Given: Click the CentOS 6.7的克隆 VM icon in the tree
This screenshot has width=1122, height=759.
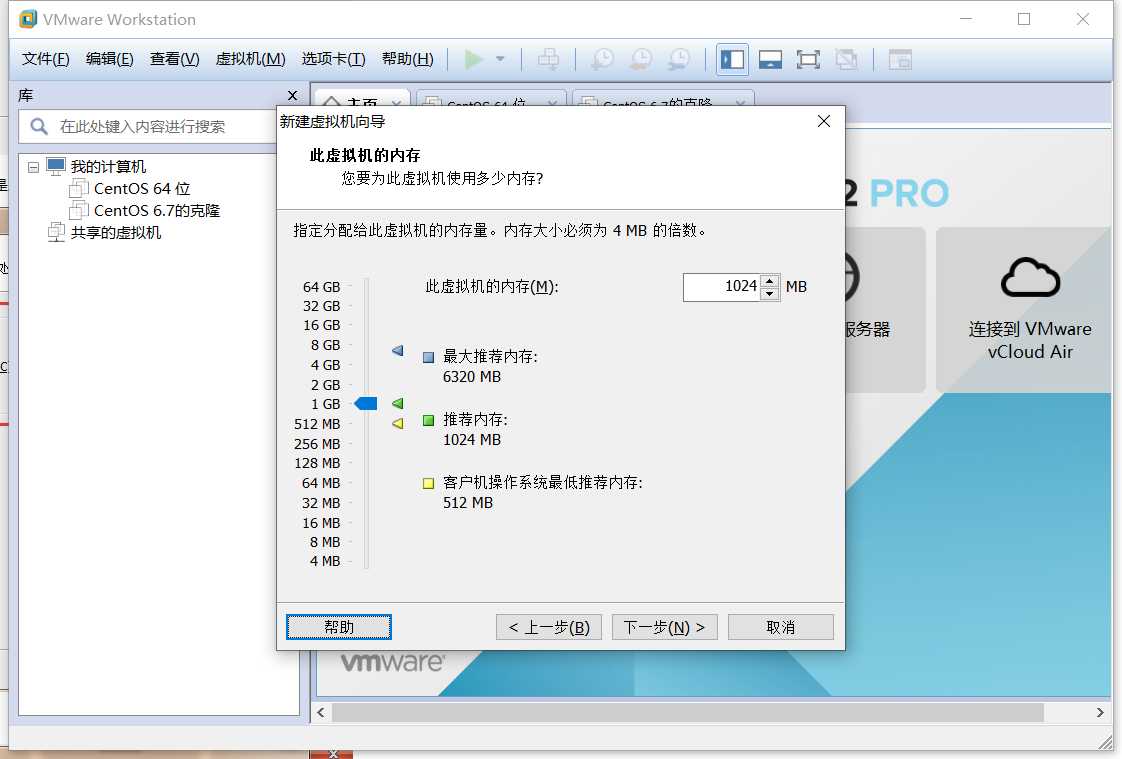Looking at the screenshot, I should click(x=78, y=210).
